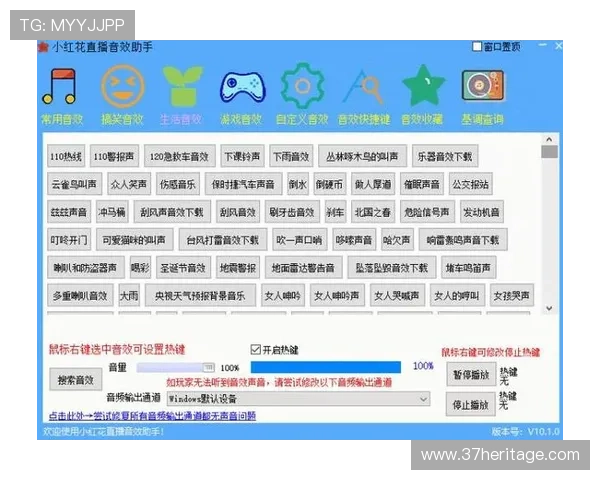Play the 地震警报 sound effect
The width and height of the screenshot is (600, 480).
(x=238, y=268)
